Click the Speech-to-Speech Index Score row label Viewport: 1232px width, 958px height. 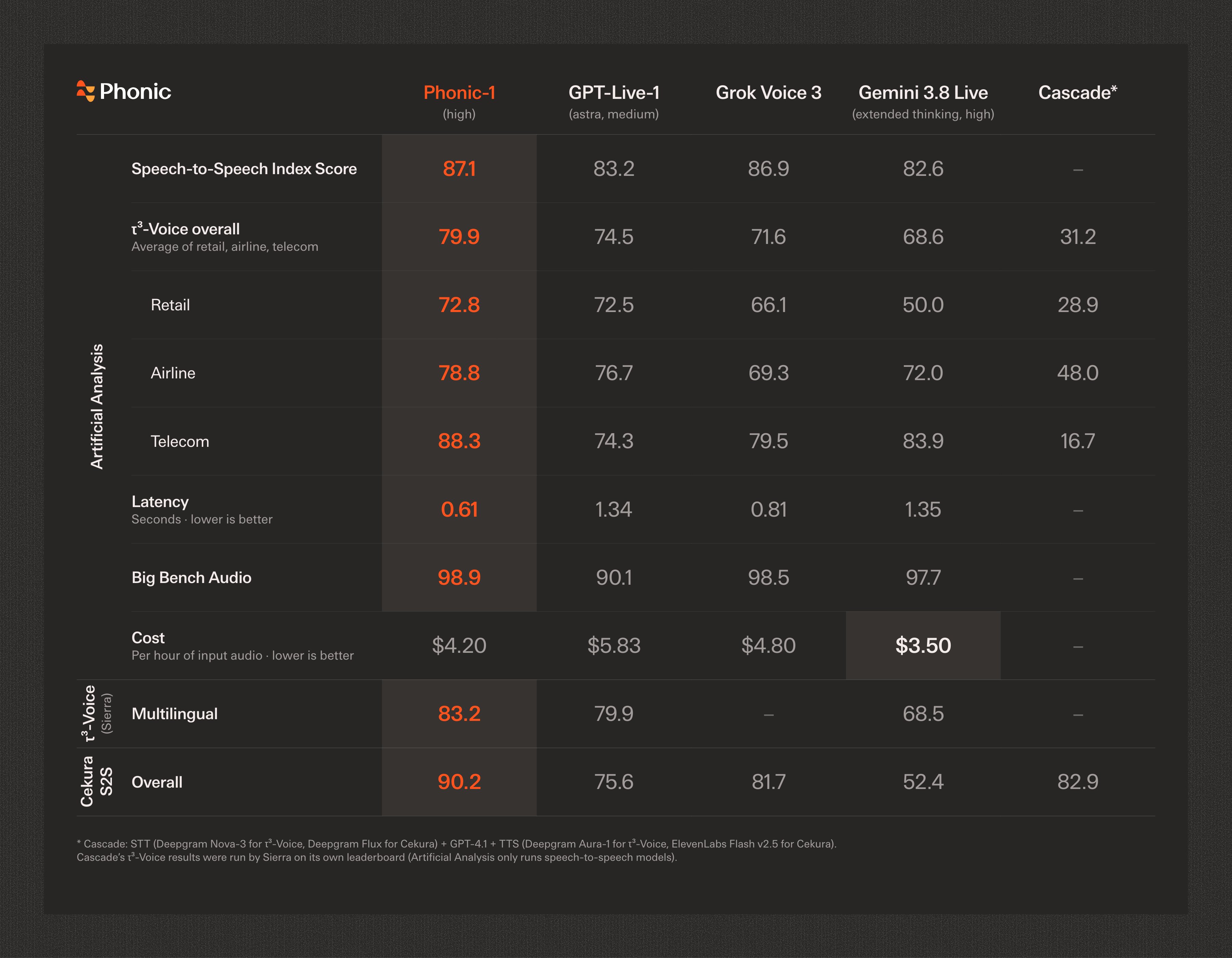click(244, 169)
